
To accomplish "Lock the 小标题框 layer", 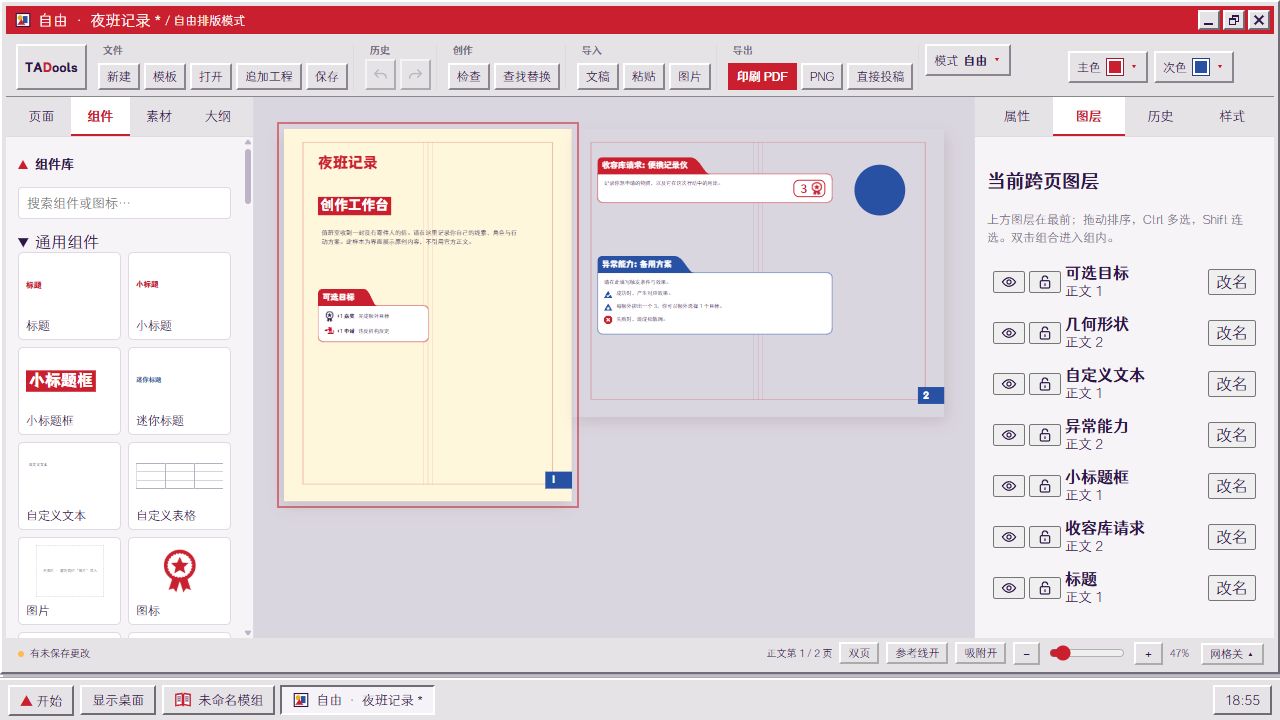I will pyautogui.click(x=1045, y=486).
